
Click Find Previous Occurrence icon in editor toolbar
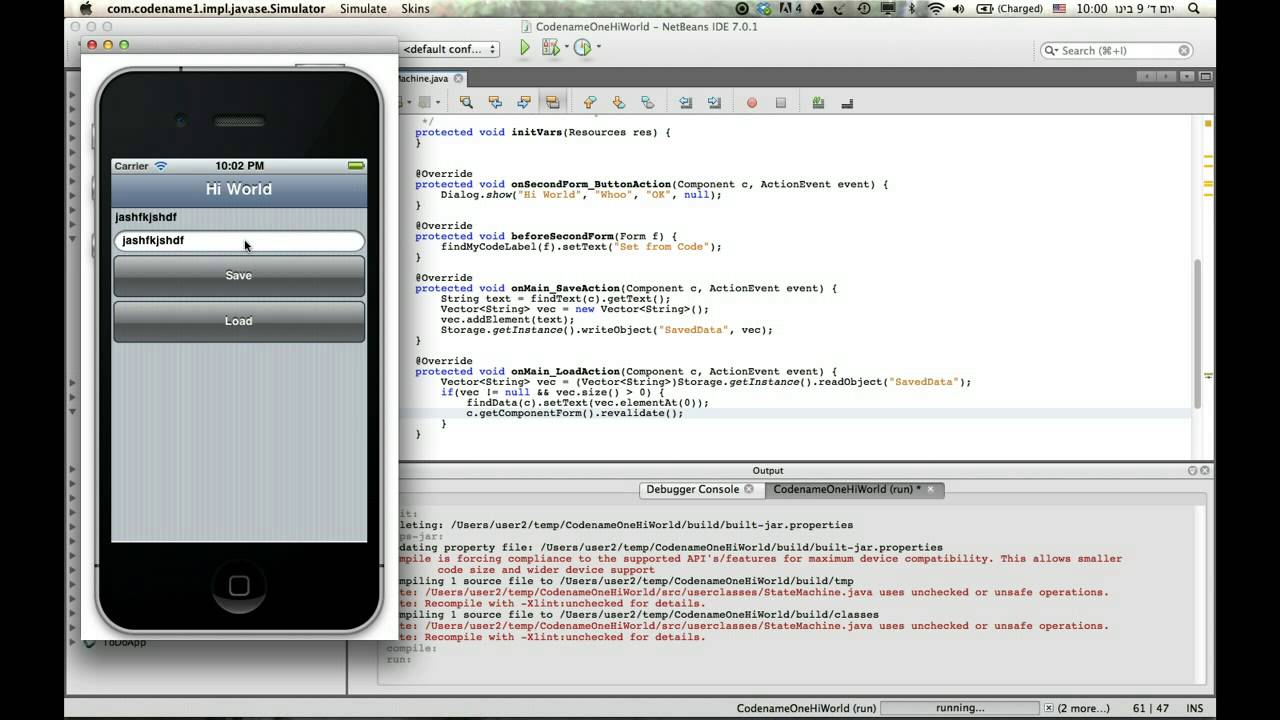[495, 102]
